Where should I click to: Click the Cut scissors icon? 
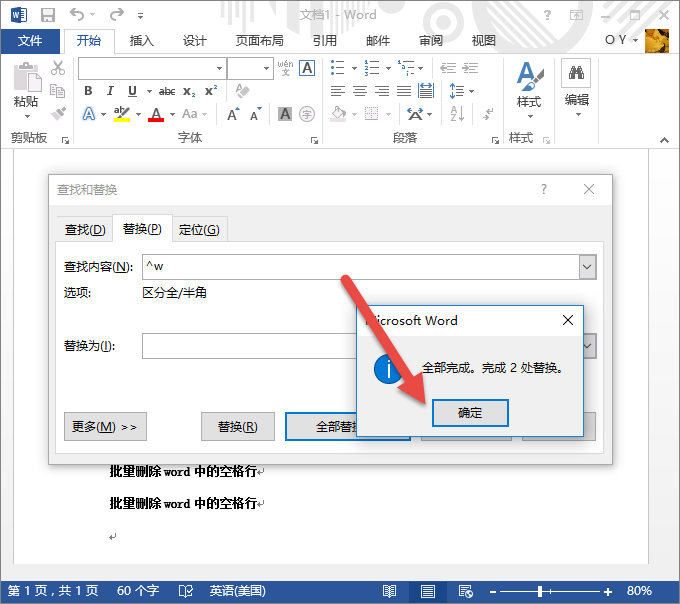coord(58,68)
